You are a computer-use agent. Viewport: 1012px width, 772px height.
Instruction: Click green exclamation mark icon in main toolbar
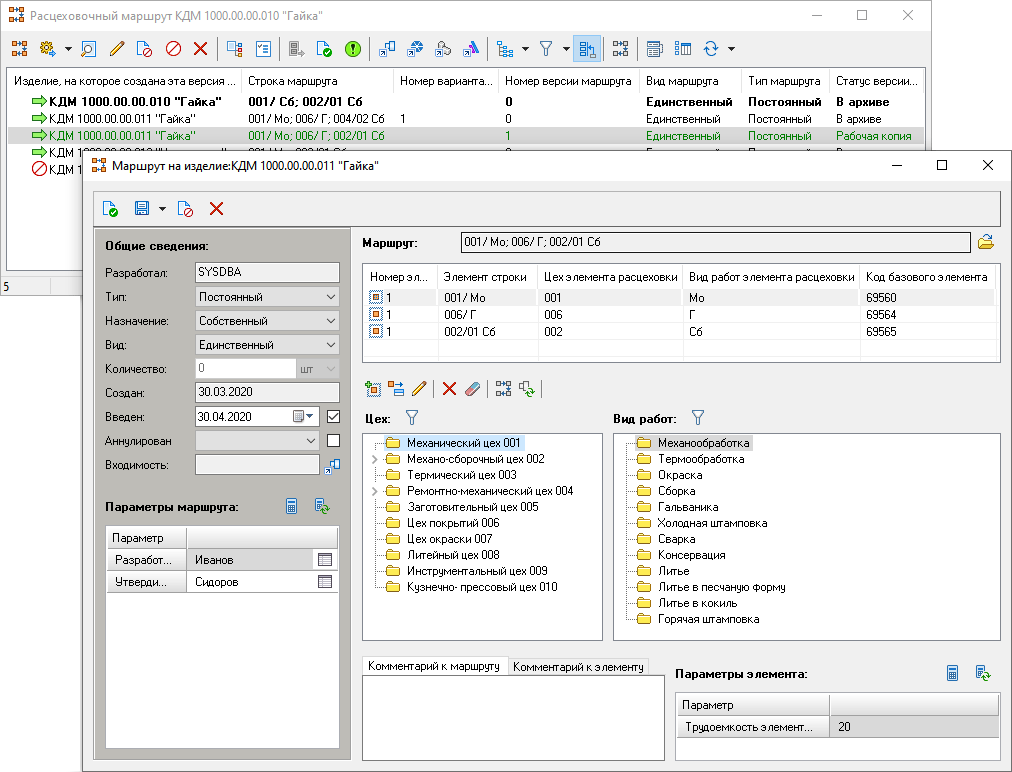pyautogui.click(x=353, y=48)
